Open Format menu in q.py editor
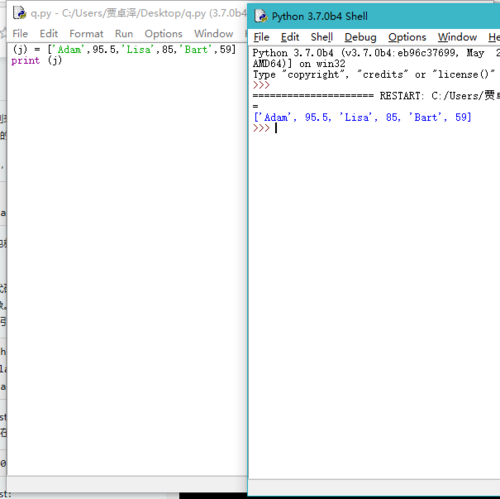This screenshot has width=500, height=499. 86,34
